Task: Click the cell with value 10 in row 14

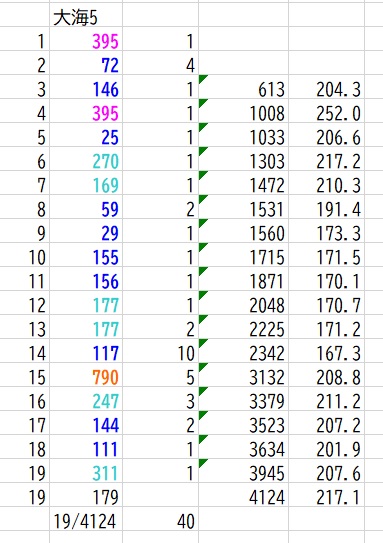Action: [186, 354]
